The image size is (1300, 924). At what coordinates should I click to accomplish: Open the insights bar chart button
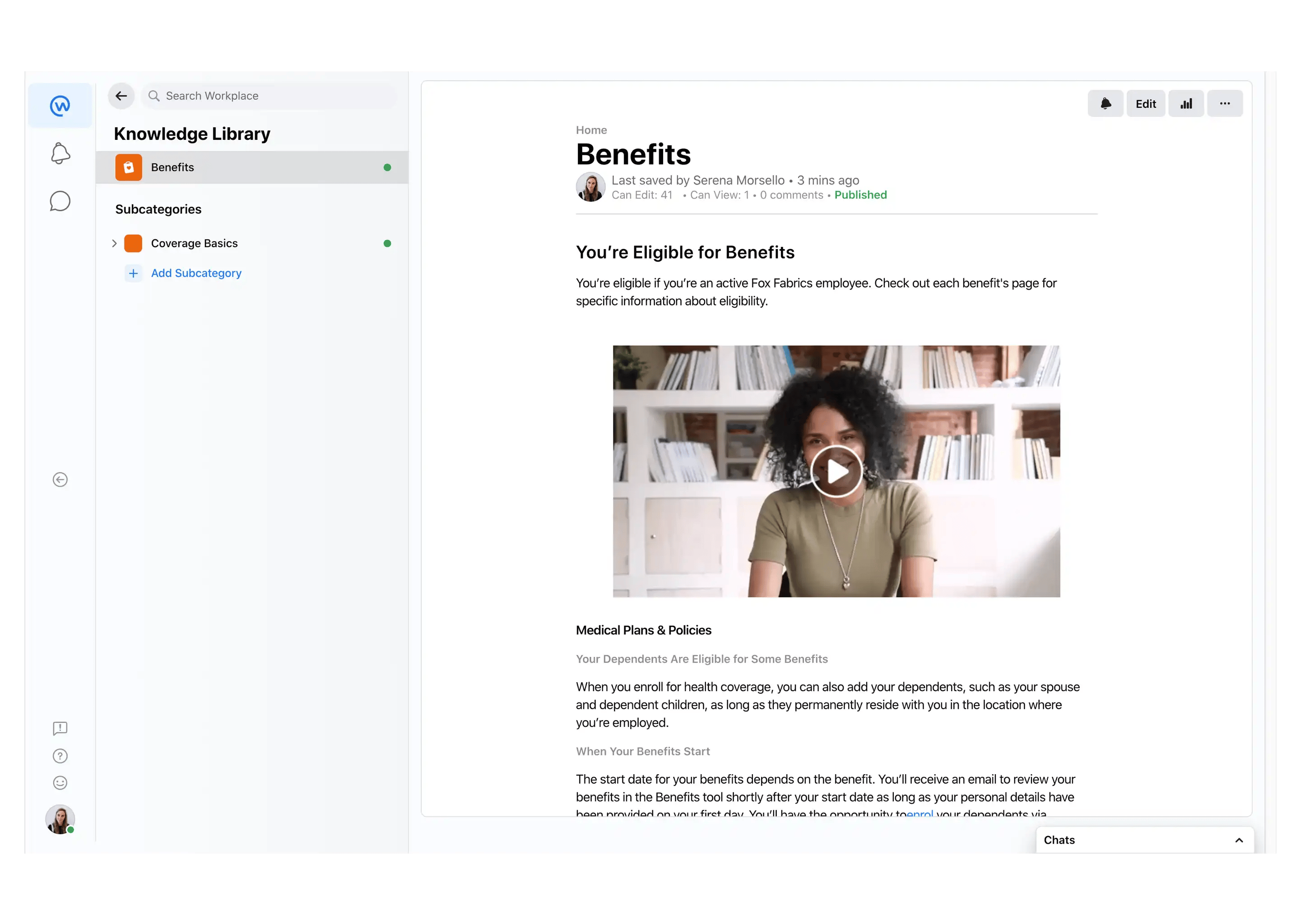pyautogui.click(x=1186, y=104)
